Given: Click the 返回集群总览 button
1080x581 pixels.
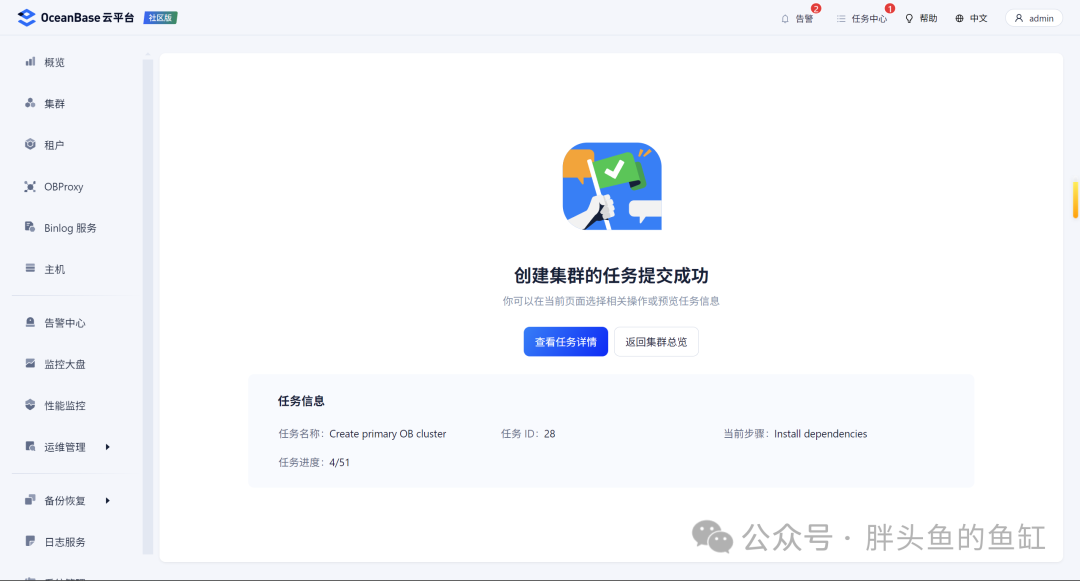Looking at the screenshot, I should tap(656, 341).
